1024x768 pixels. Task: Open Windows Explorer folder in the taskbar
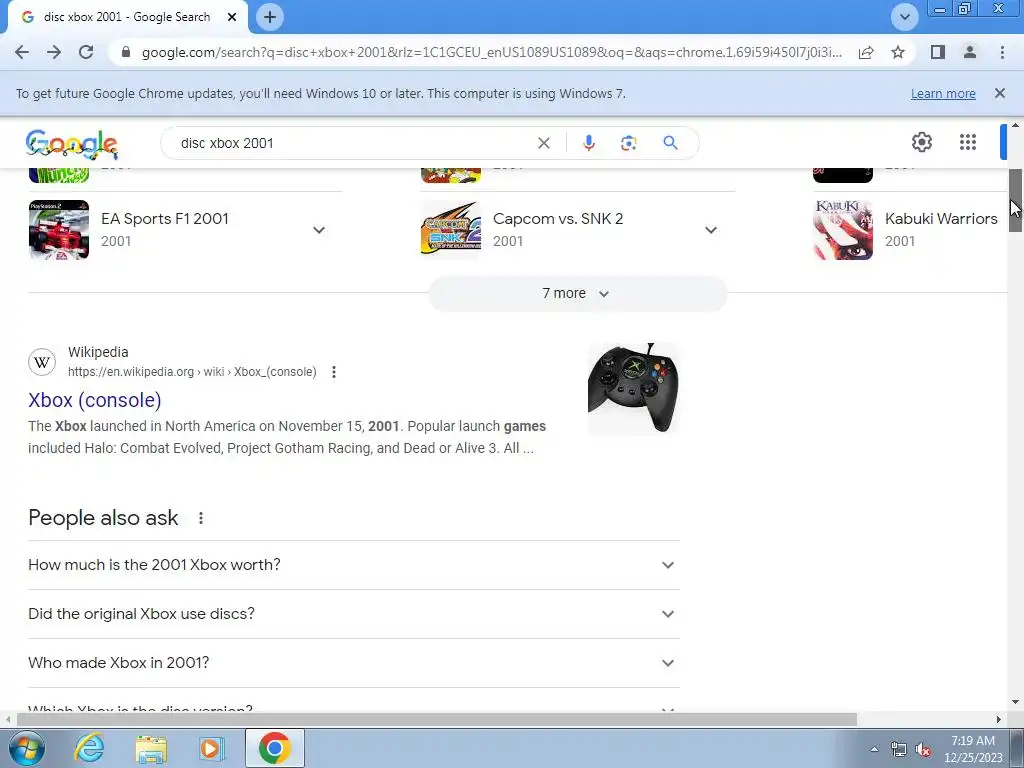point(151,749)
